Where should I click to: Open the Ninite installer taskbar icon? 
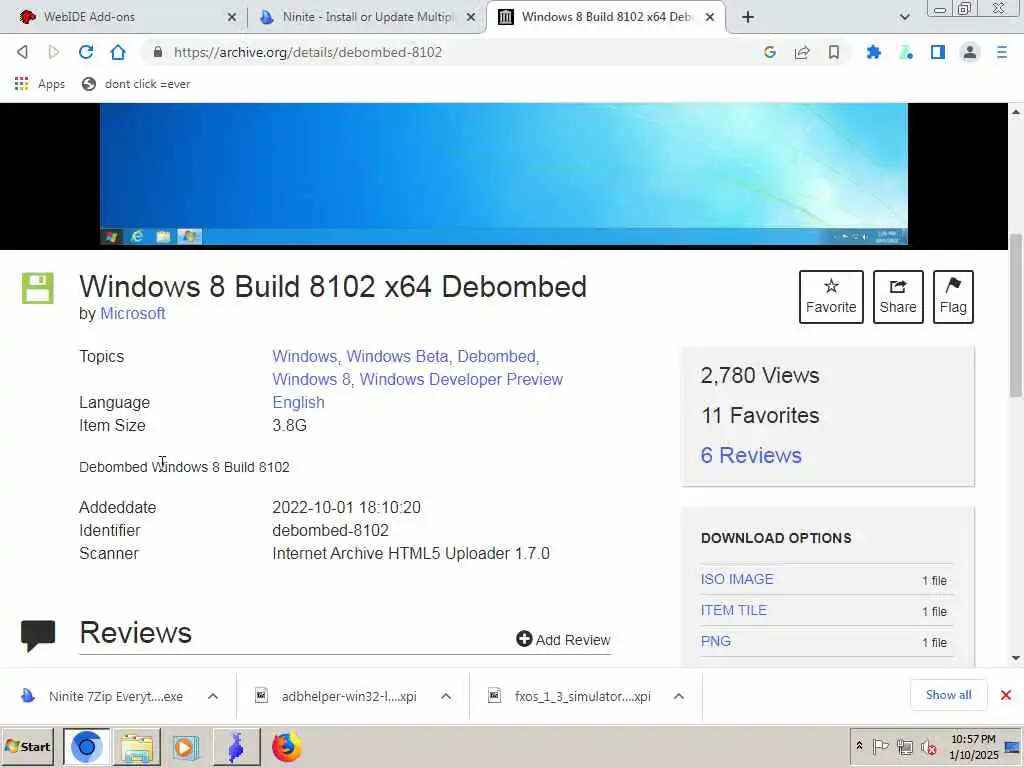pyautogui.click(x=236, y=746)
